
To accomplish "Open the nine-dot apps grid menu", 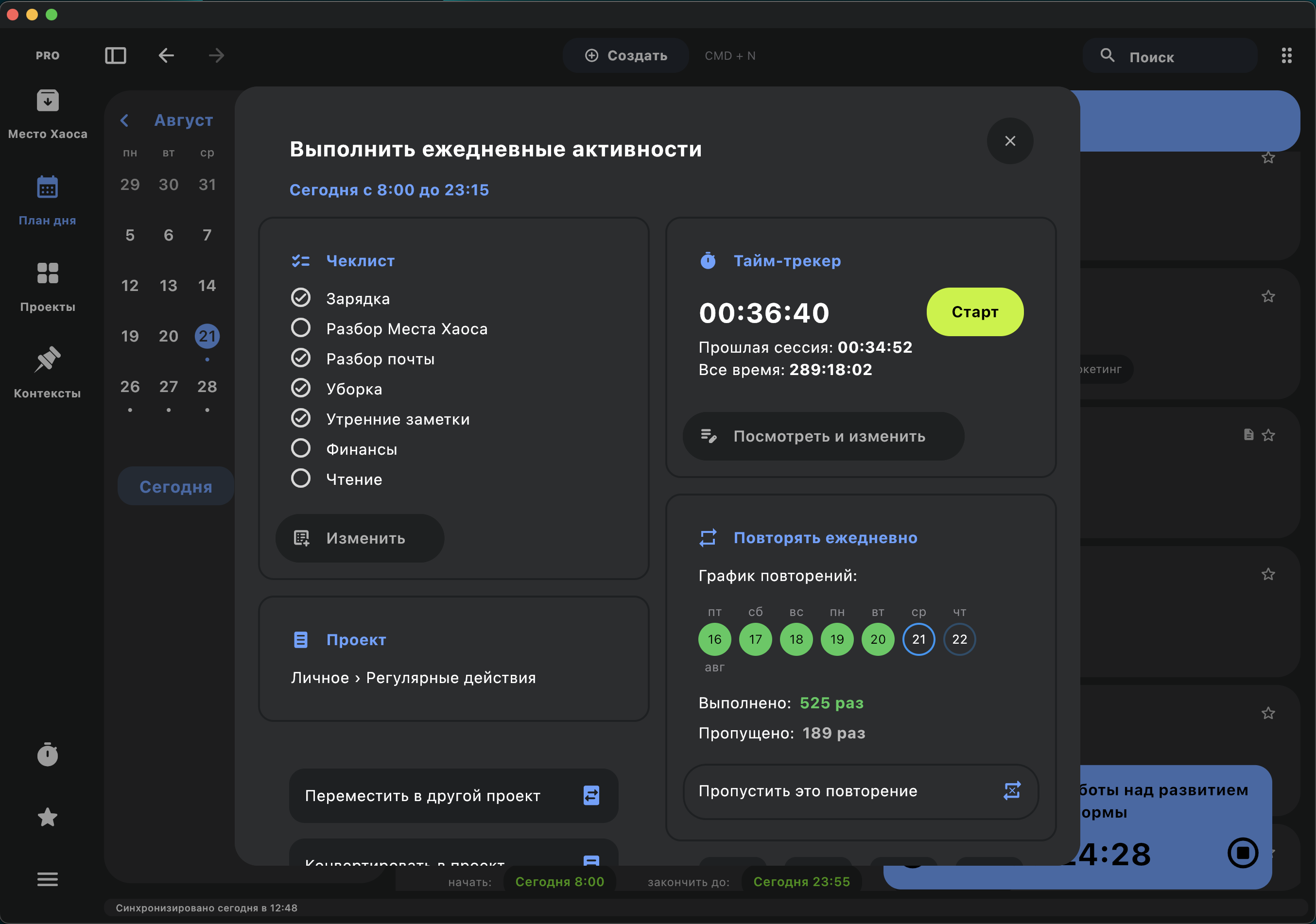I will point(1286,55).
